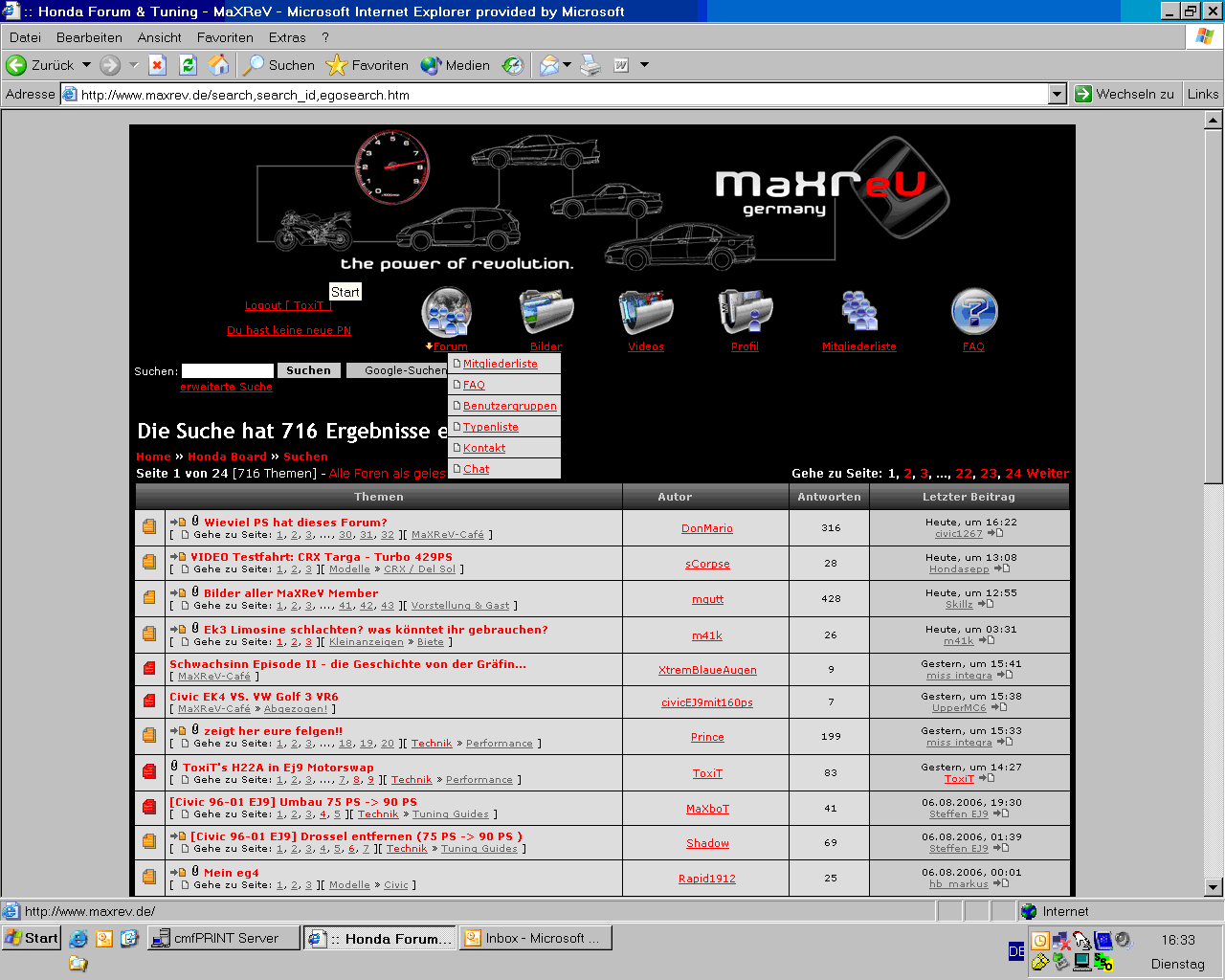The width and height of the screenshot is (1225, 980).
Task: Go to the Weiter next page link
Action: [1048, 473]
